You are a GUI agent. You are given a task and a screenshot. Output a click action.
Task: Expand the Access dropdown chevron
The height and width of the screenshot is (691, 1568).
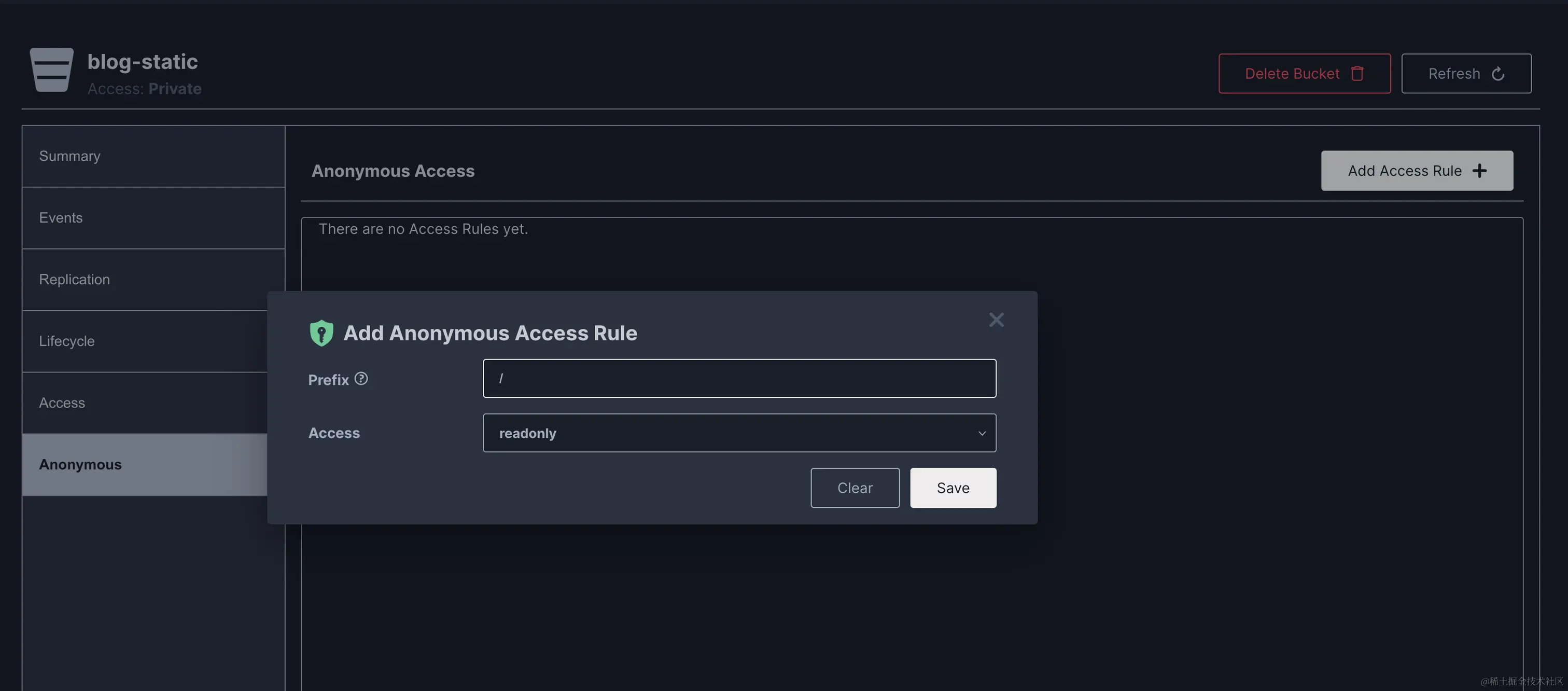982,434
